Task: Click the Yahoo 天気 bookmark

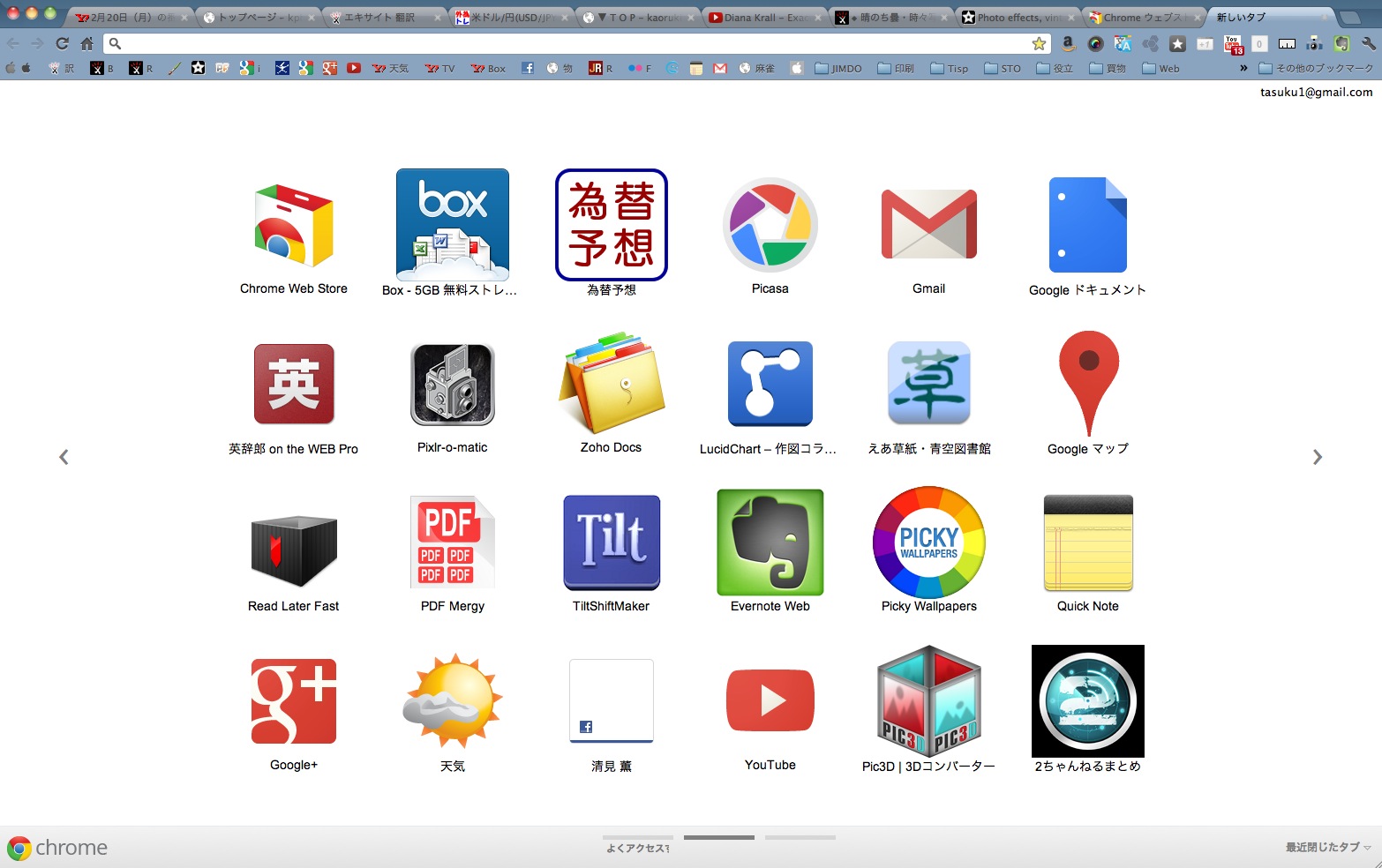Action: pos(390,68)
